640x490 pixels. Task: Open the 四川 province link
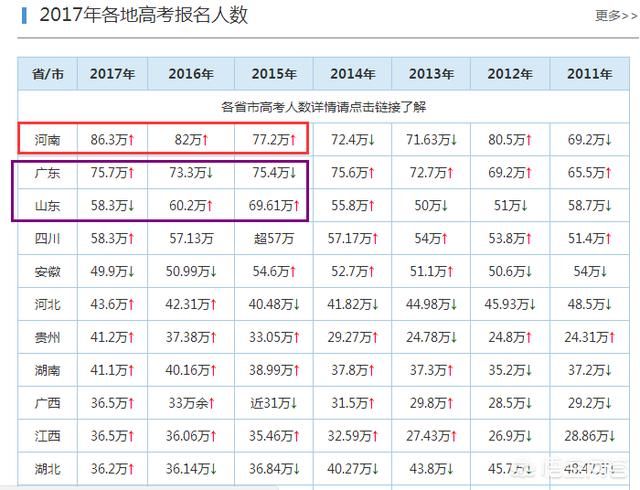[47, 240]
